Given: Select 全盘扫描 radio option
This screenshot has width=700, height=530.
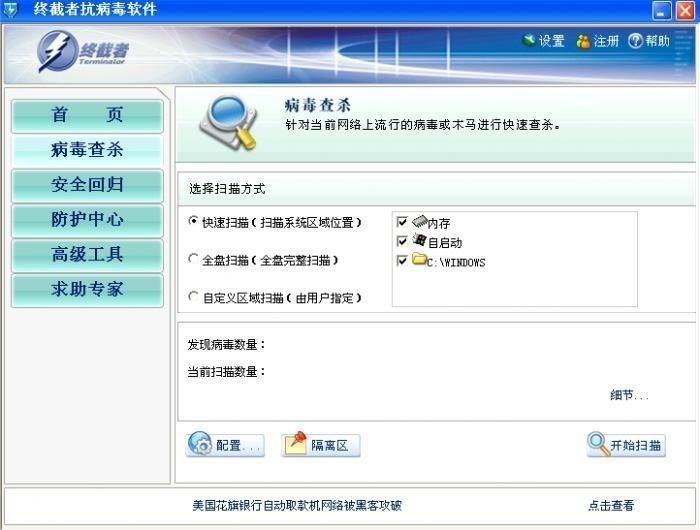Looking at the screenshot, I should click(x=193, y=259).
